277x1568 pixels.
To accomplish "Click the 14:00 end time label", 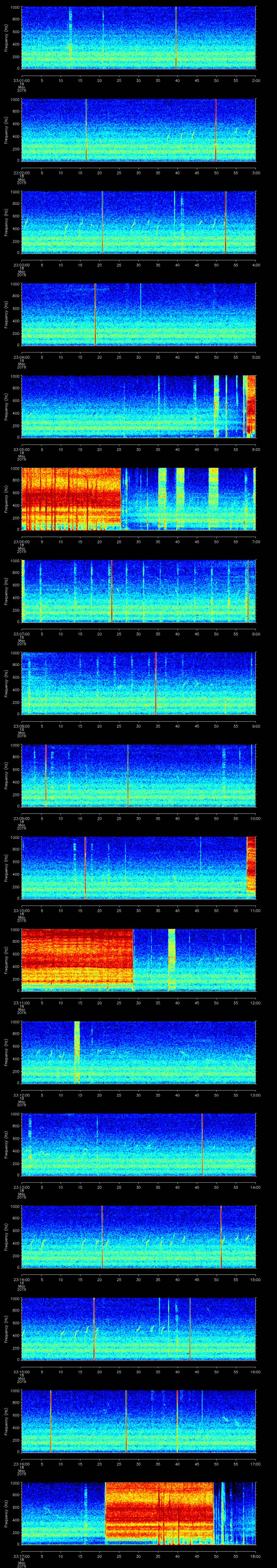I will point(255,1187).
